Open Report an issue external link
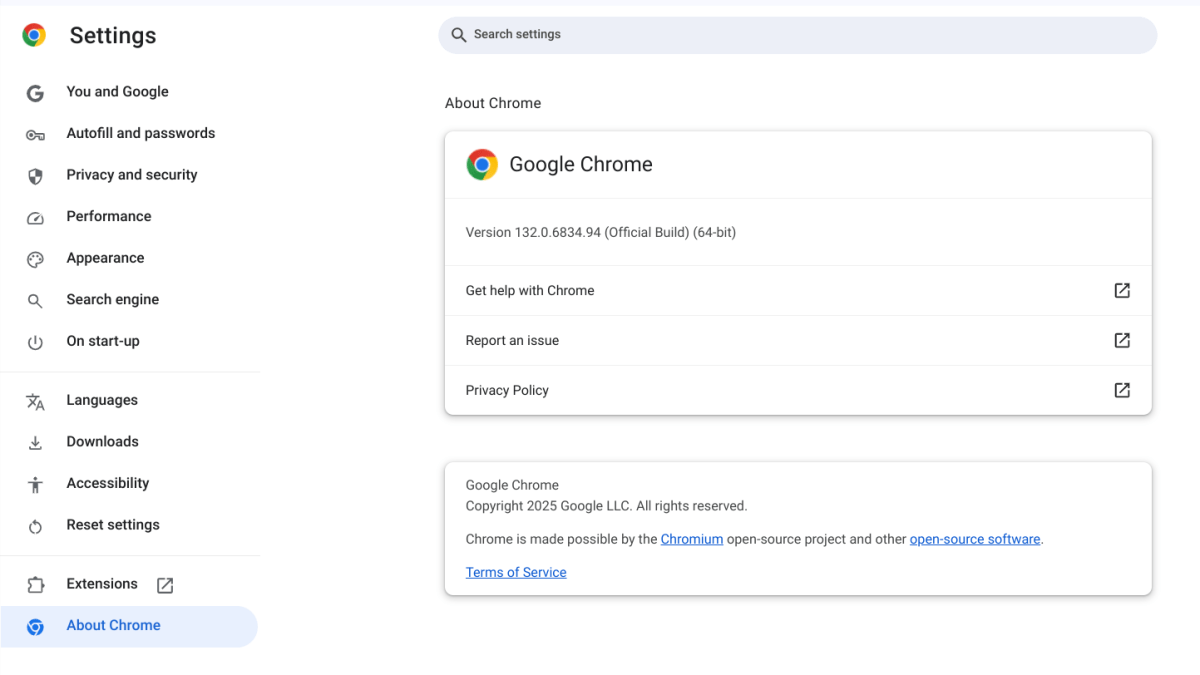This screenshot has height=675, width=1200. 1121,340
